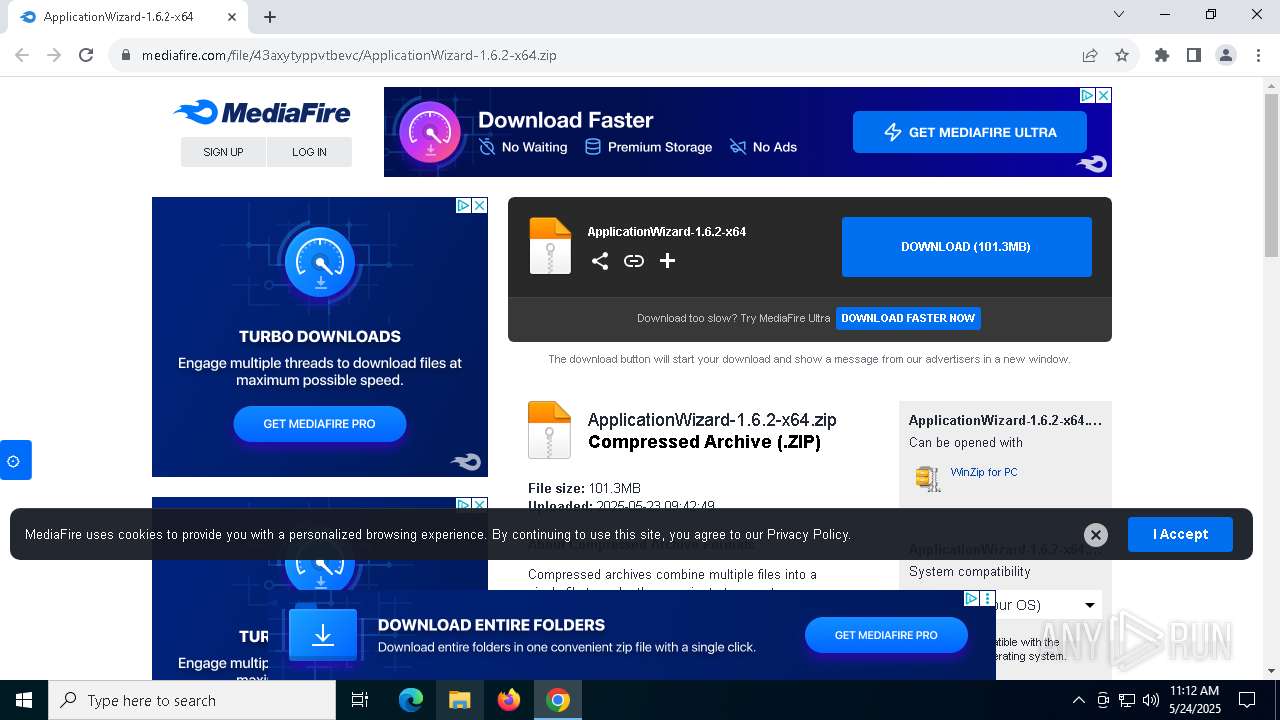The width and height of the screenshot is (1280, 720).
Task: Click LOG IN
Action: coord(309,152)
